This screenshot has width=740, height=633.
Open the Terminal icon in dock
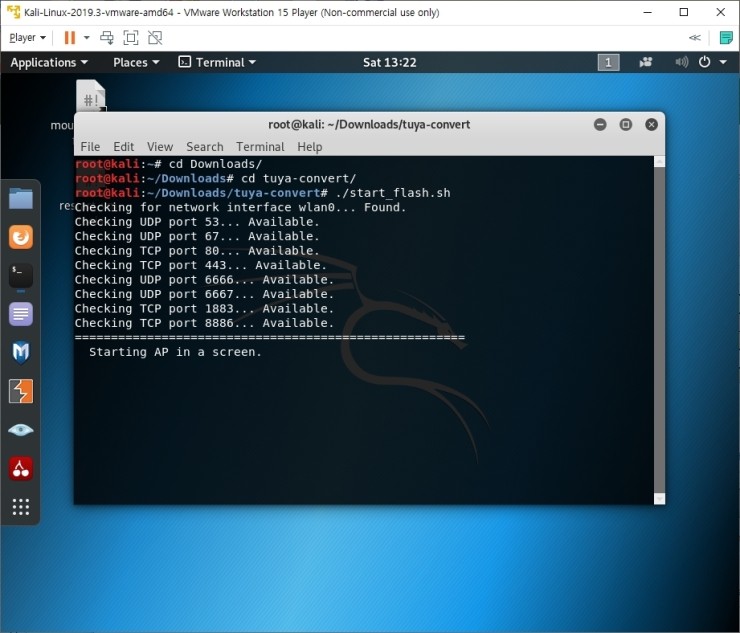click(x=21, y=275)
